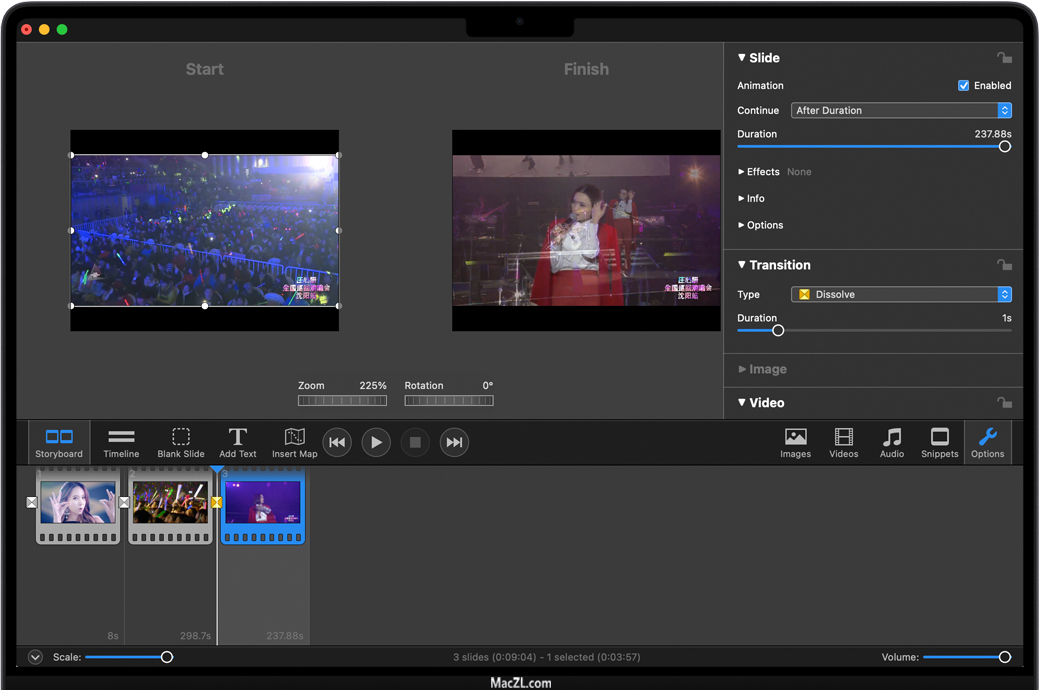Click the Options tab in toolbar
The image size is (1040, 690).
pyautogui.click(x=987, y=442)
